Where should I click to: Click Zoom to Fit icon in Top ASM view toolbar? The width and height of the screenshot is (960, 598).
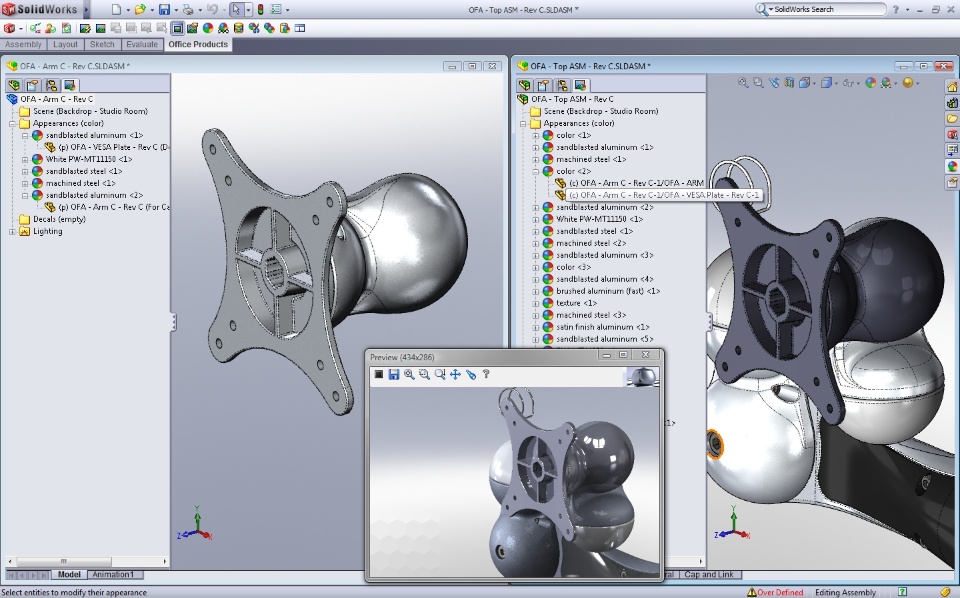coord(743,83)
